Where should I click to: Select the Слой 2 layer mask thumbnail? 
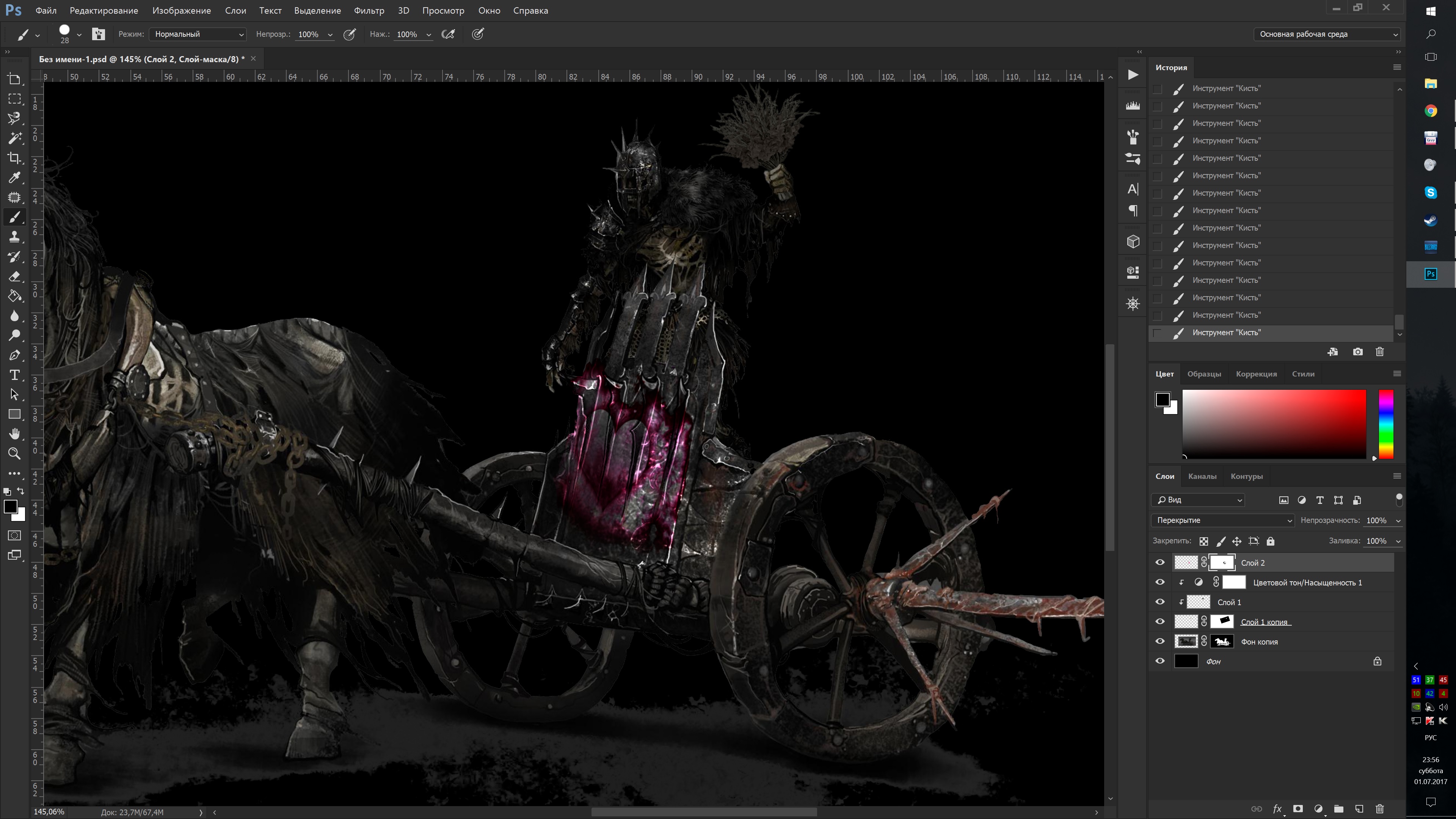pyautogui.click(x=1222, y=562)
